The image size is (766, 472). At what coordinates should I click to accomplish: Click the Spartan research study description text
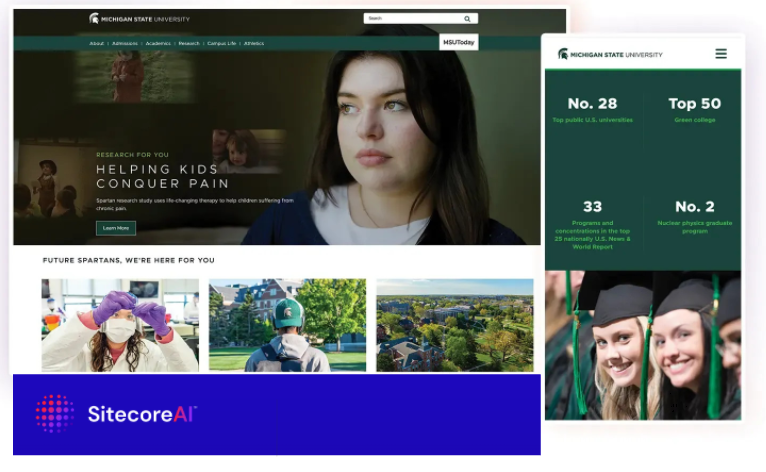click(x=194, y=204)
